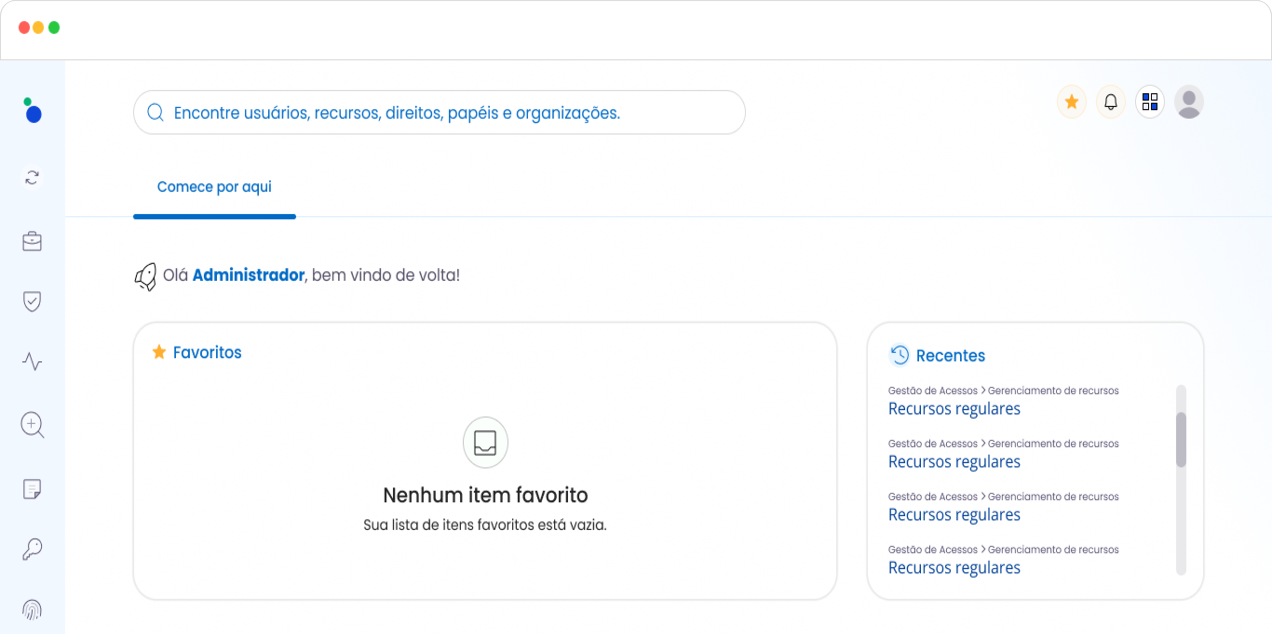Select the Comece por aqui tab
1272x634 pixels.
coord(214,187)
